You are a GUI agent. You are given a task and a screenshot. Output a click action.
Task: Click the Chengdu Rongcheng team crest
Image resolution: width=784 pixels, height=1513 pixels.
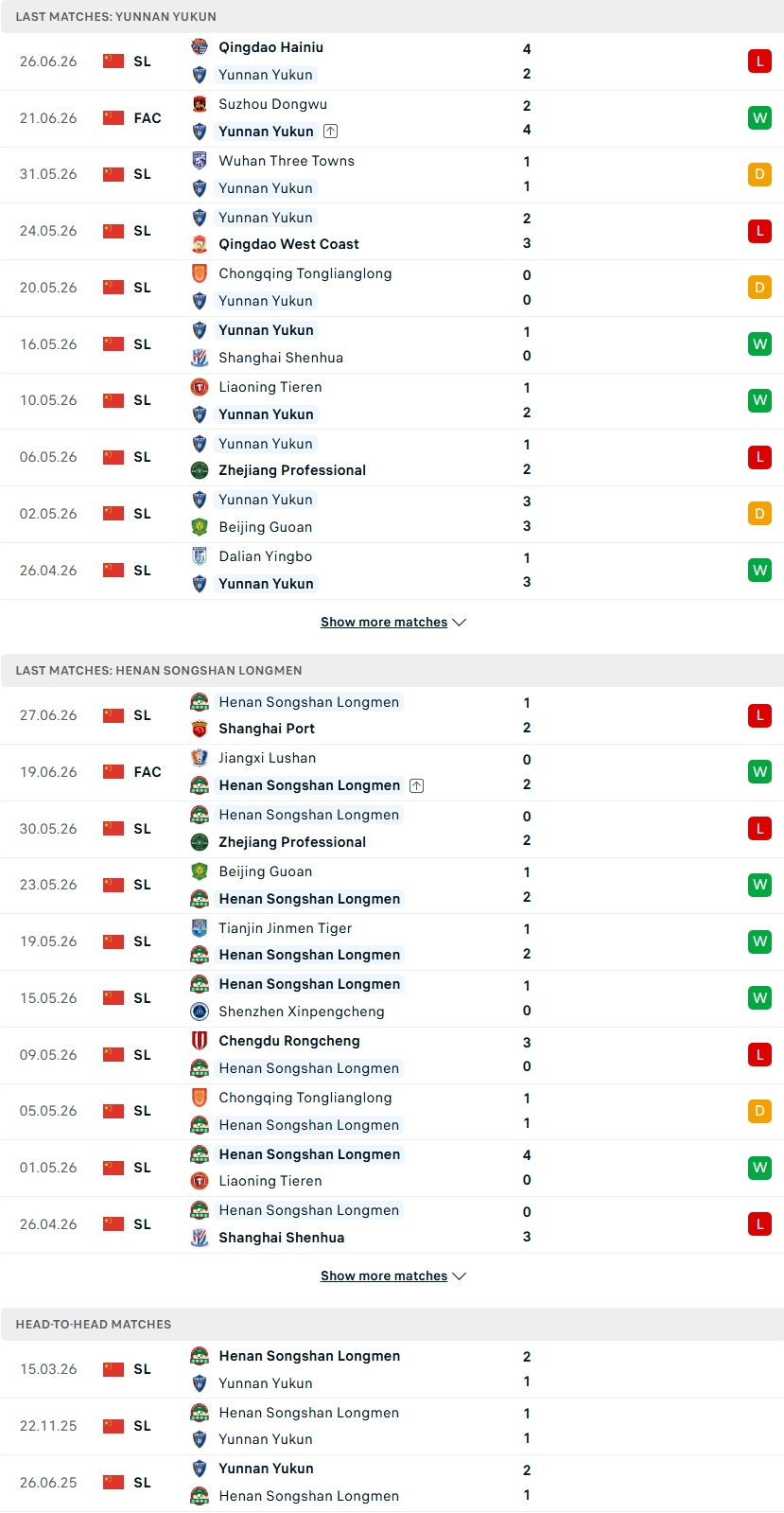tap(200, 1041)
